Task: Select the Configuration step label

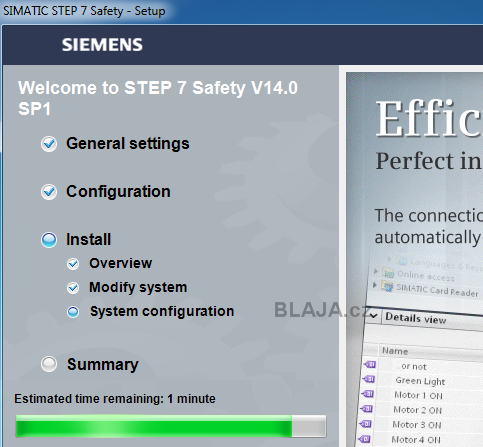Action: click(x=118, y=192)
